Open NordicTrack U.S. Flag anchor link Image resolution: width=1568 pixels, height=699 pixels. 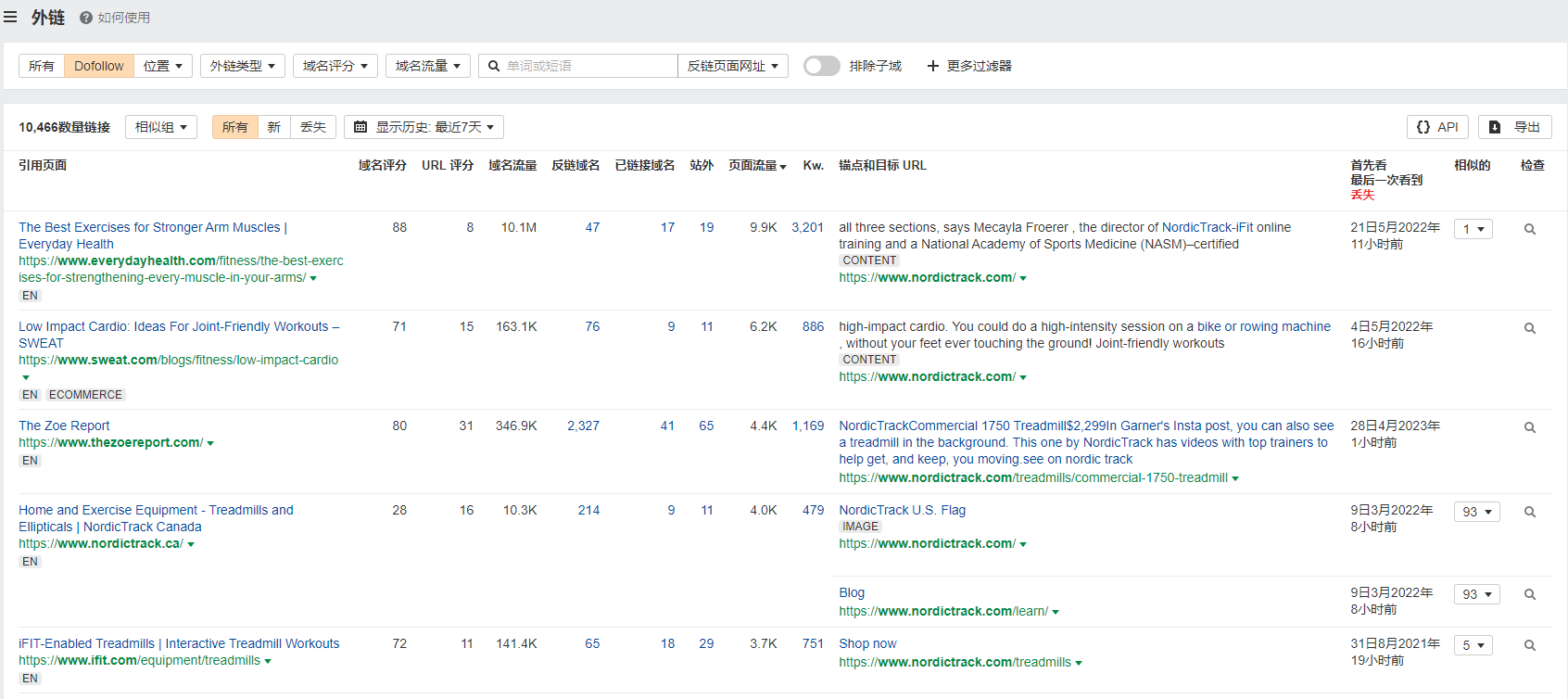tap(902, 510)
